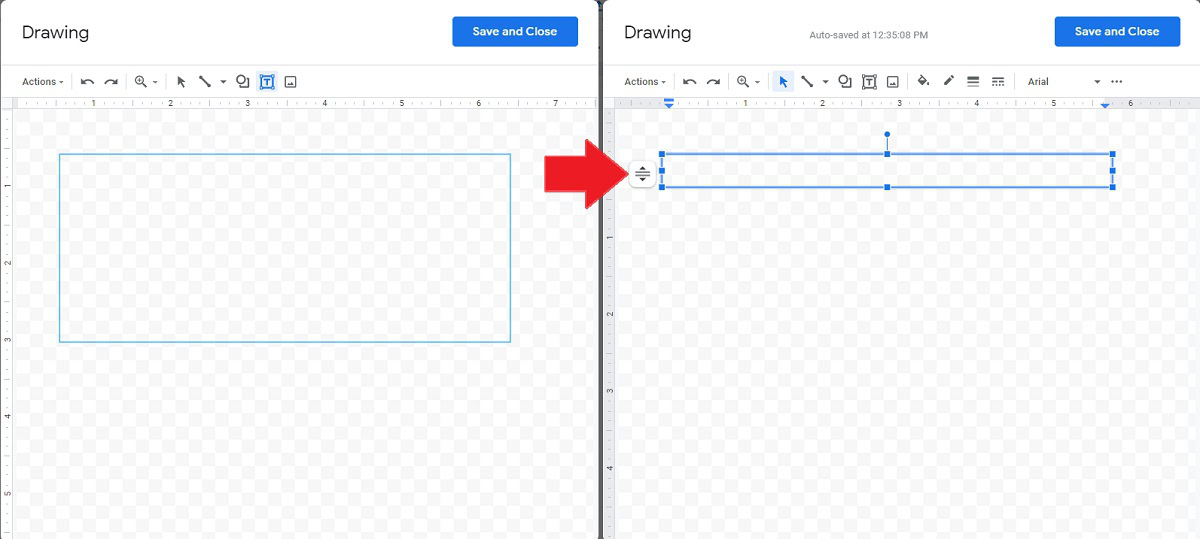
Task: Redo in the right Drawing window
Action: pyautogui.click(x=713, y=82)
